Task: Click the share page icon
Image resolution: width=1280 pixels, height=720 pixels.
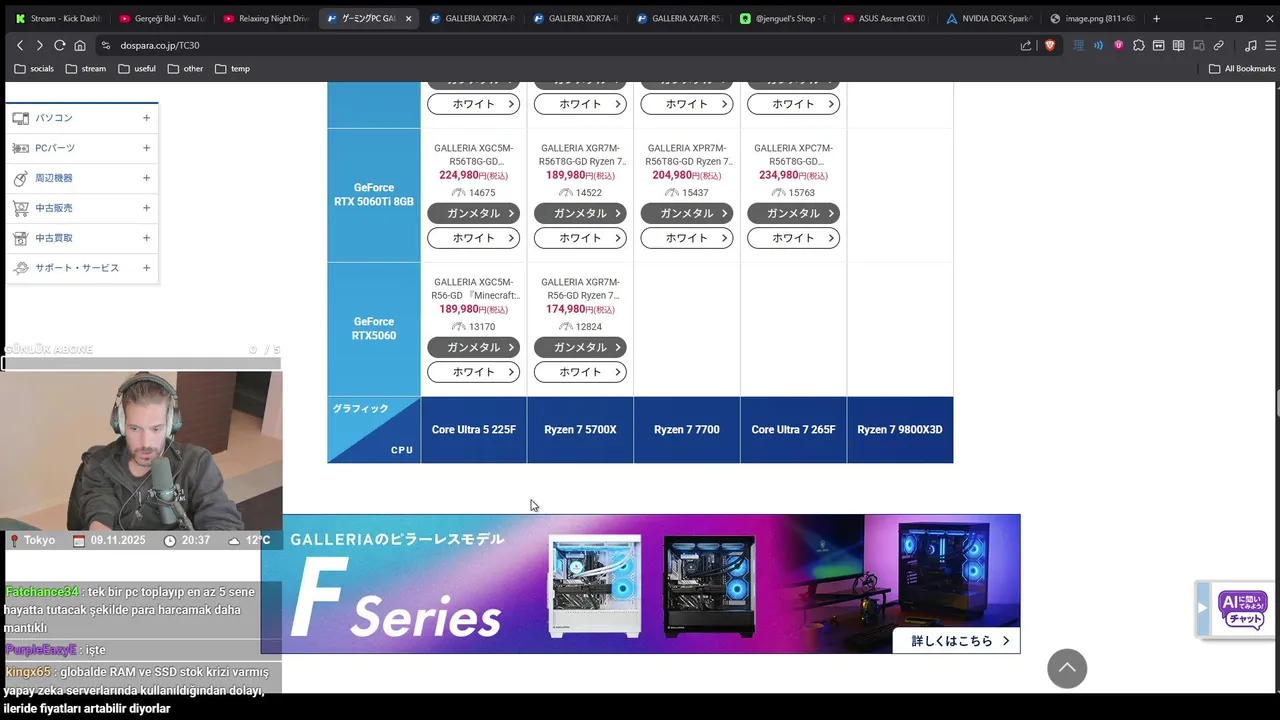Action: pyautogui.click(x=1026, y=45)
